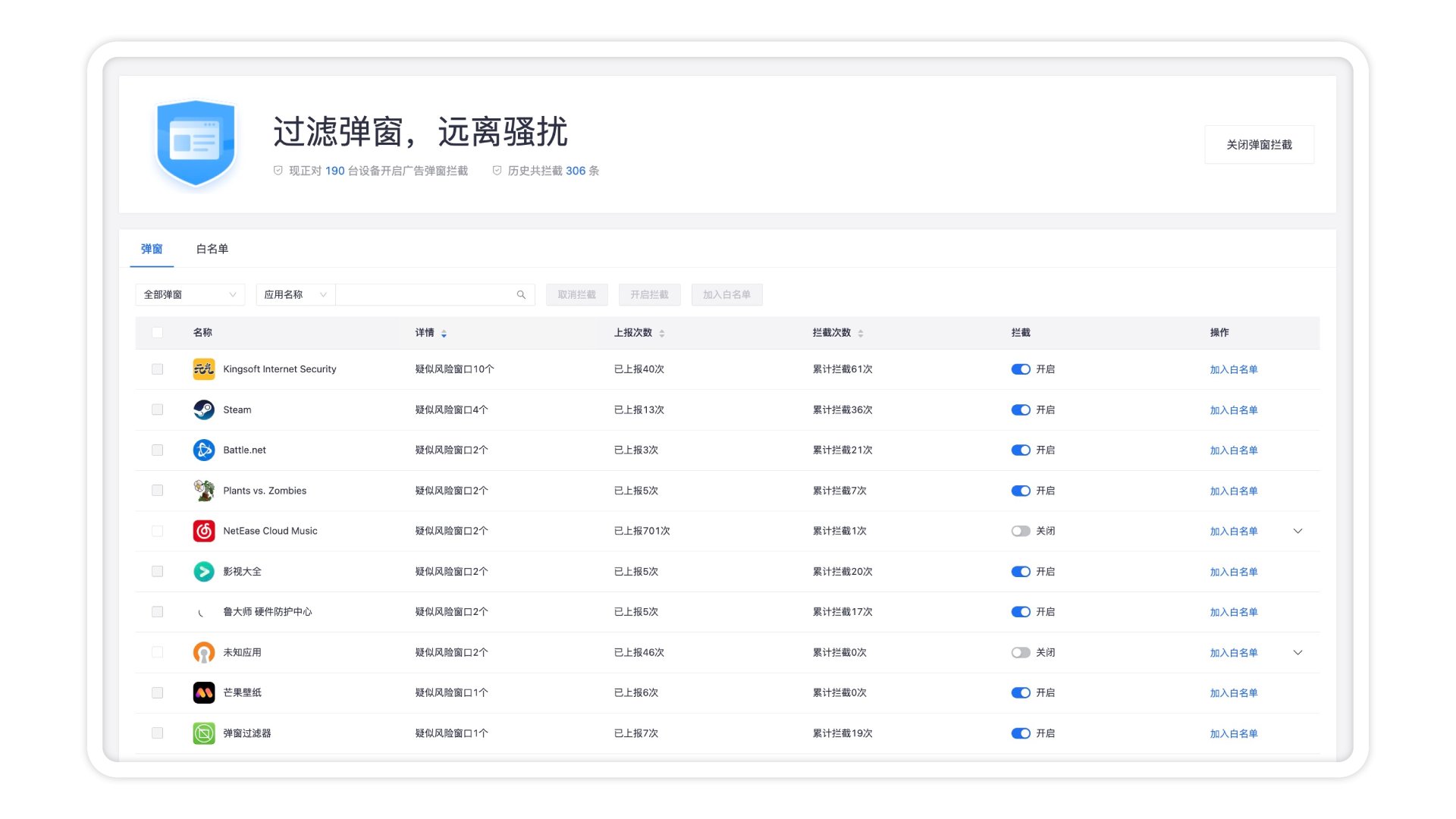Check the Kingsoft Internet Security row checkbox
Viewport: 1456px width, 819px height.
tap(157, 369)
